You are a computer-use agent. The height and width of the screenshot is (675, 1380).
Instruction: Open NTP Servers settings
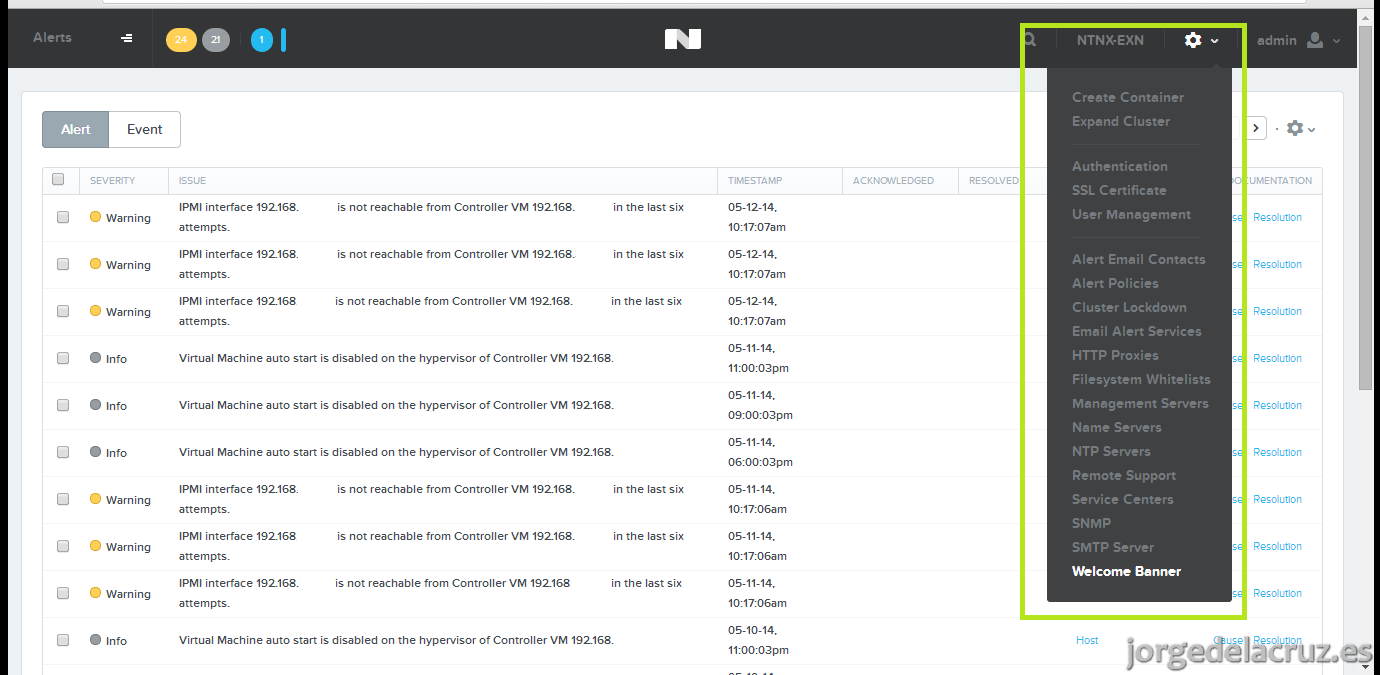pyautogui.click(x=1111, y=451)
